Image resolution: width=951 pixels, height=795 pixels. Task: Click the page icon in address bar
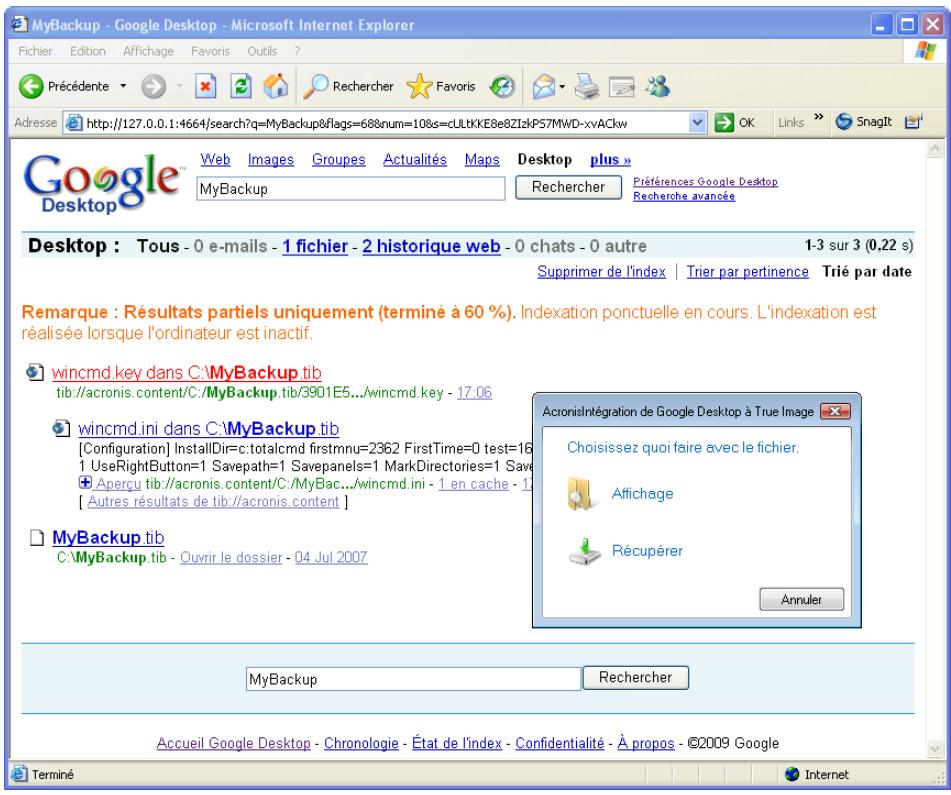tap(74, 123)
